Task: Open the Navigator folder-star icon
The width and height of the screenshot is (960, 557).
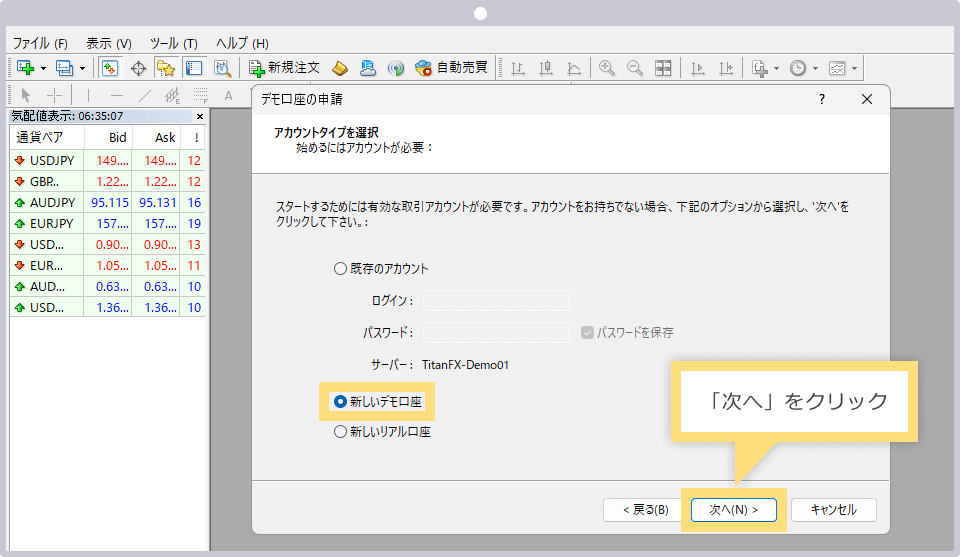Action: click(x=166, y=68)
